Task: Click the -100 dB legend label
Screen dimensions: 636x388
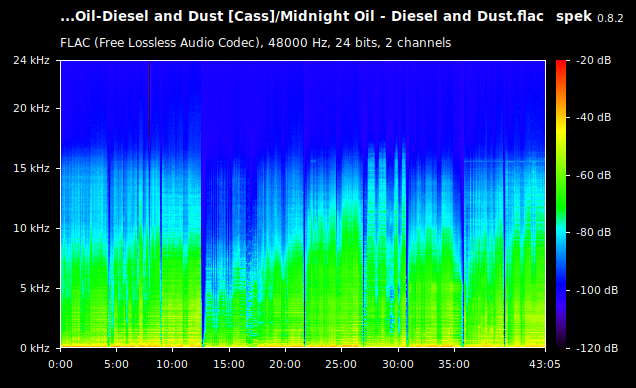Action: coord(597,290)
